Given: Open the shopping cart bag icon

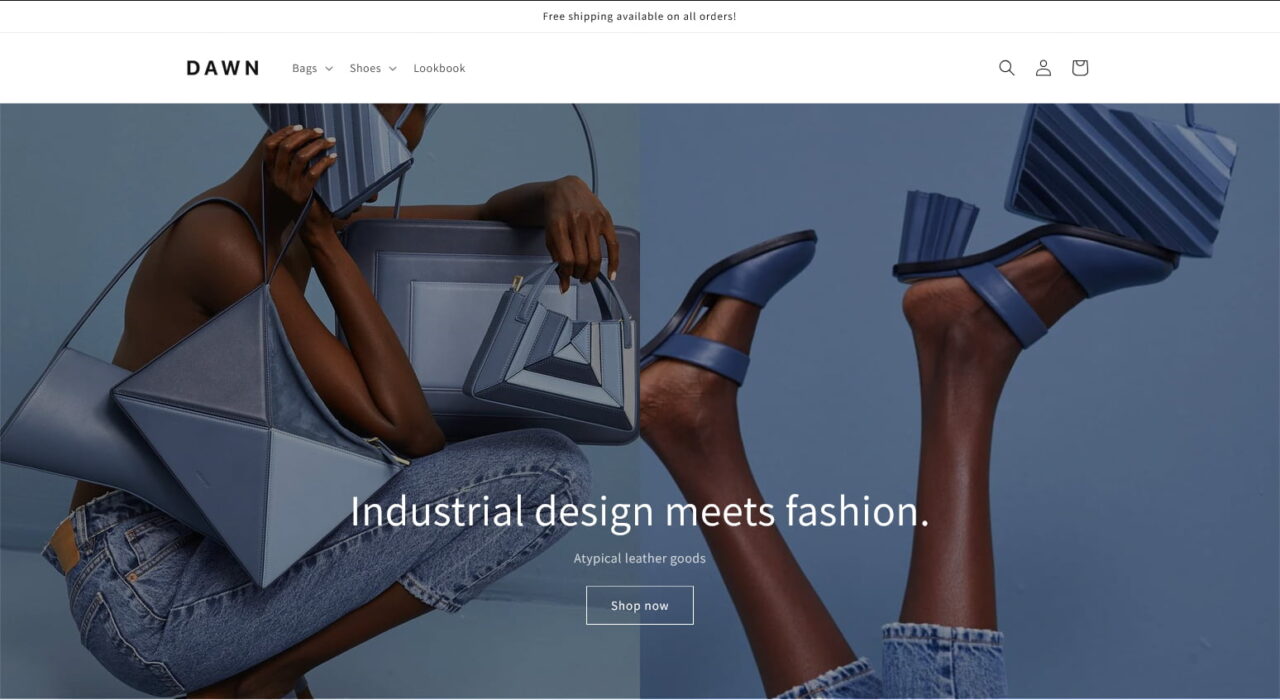Looking at the screenshot, I should coord(1080,68).
